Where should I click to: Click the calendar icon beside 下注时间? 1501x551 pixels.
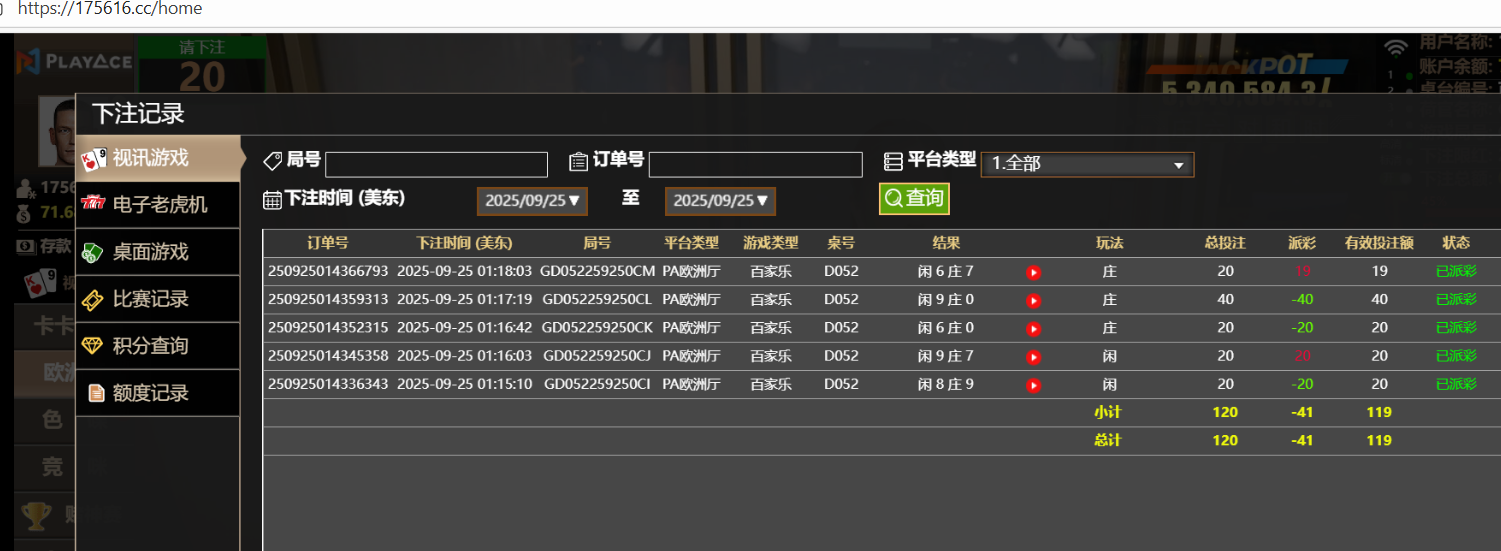coord(272,199)
